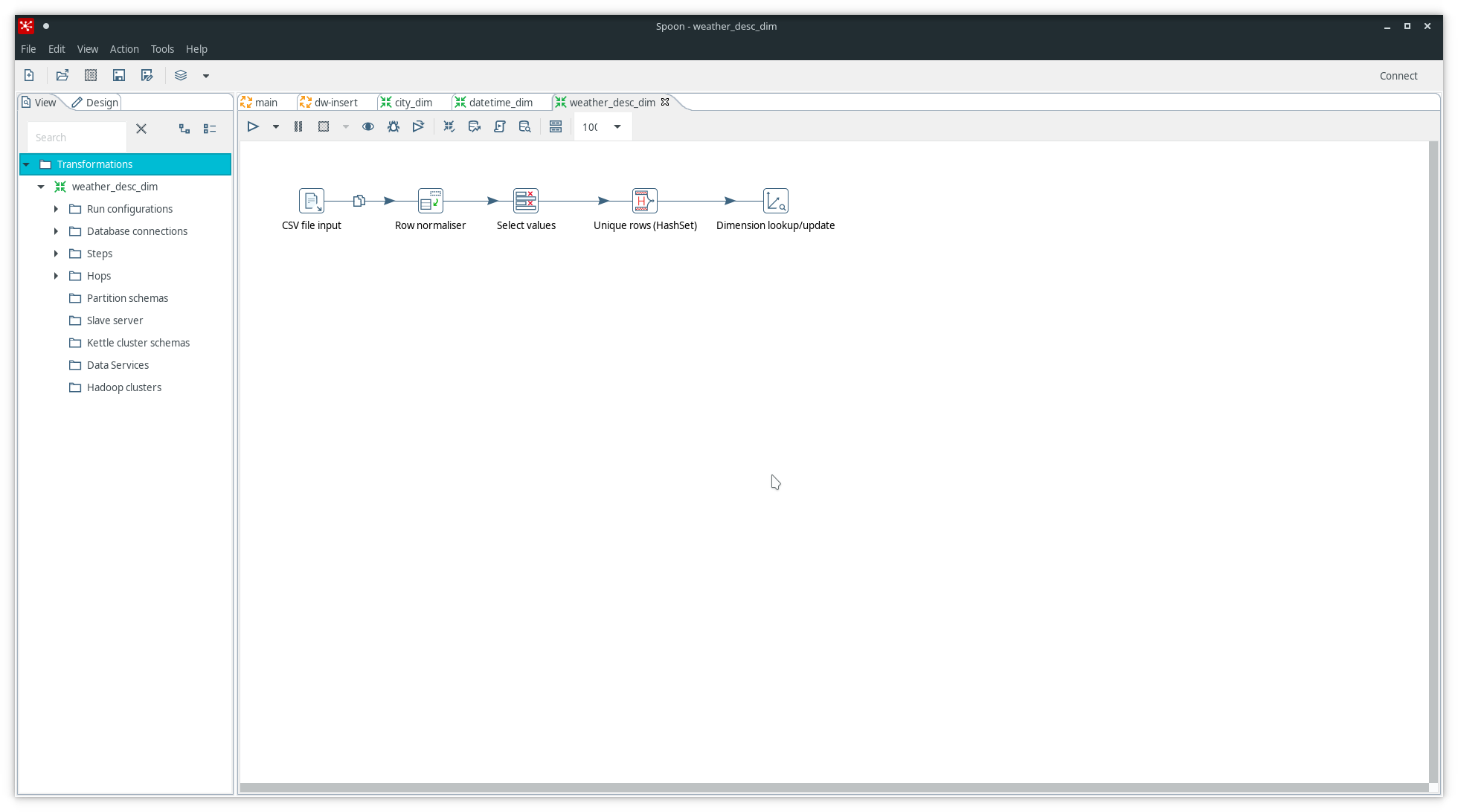Collapse the Transformations tree node
The image size is (1458, 812).
pyautogui.click(x=27, y=164)
